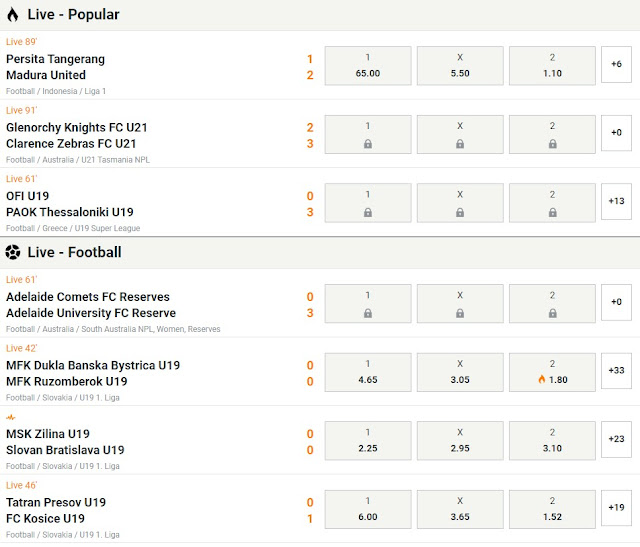Screen dimensions: 640x547
Task: Open the PAOK Thessaloniki U19 match
Action: (70, 212)
